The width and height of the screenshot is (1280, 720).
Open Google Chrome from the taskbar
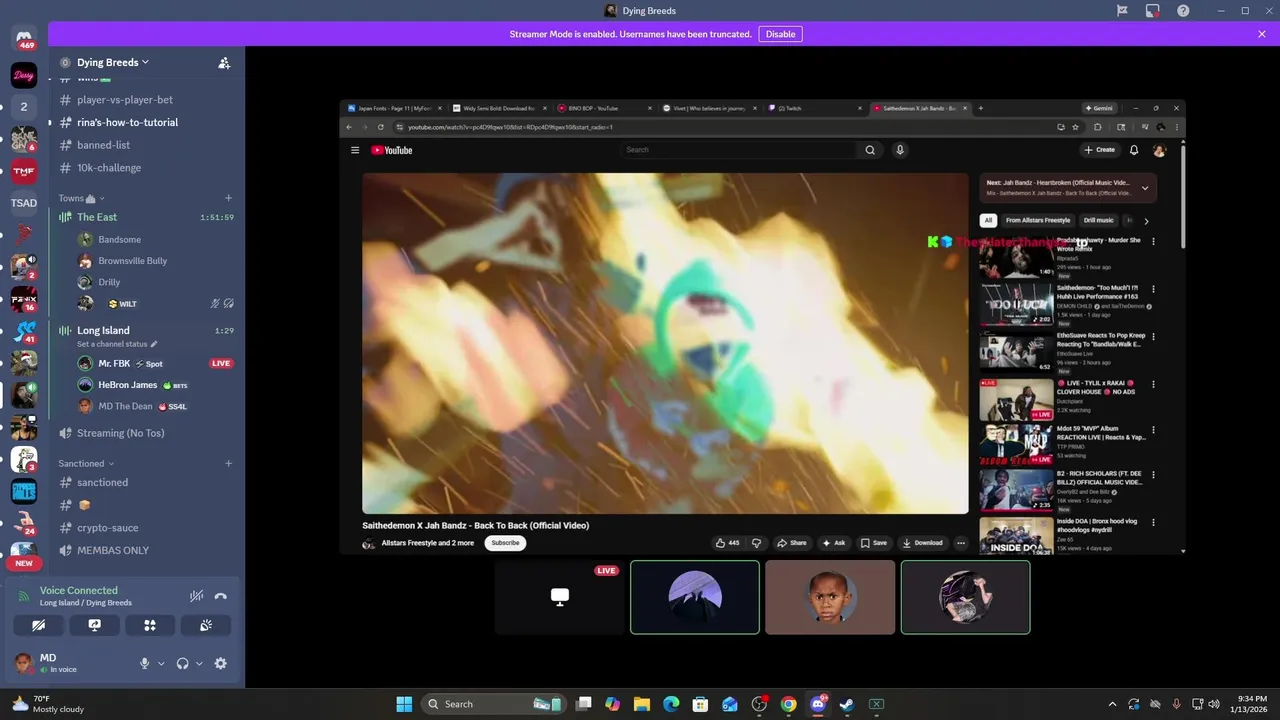[789, 704]
